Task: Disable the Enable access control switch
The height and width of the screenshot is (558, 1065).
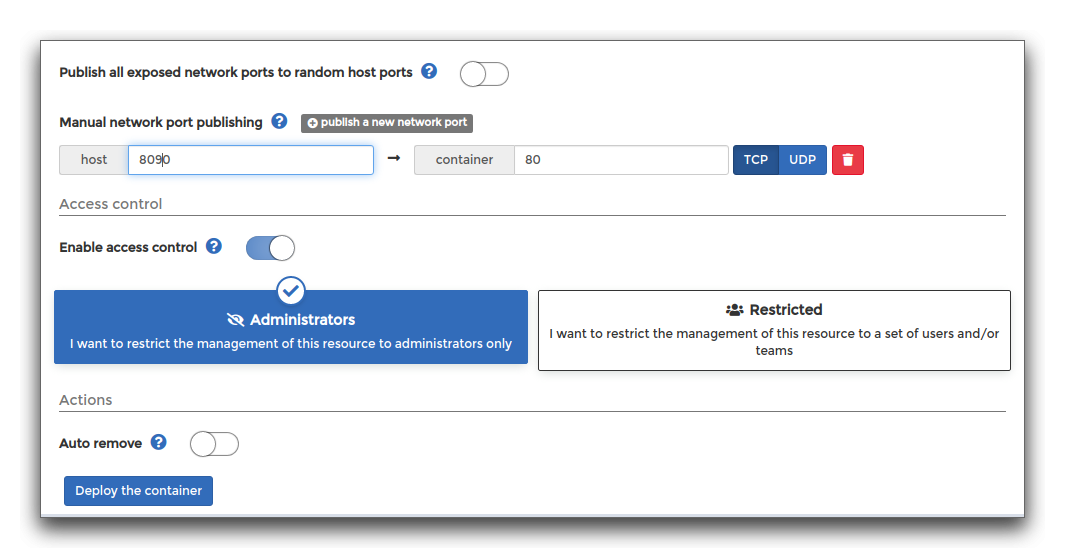Action: 270,248
